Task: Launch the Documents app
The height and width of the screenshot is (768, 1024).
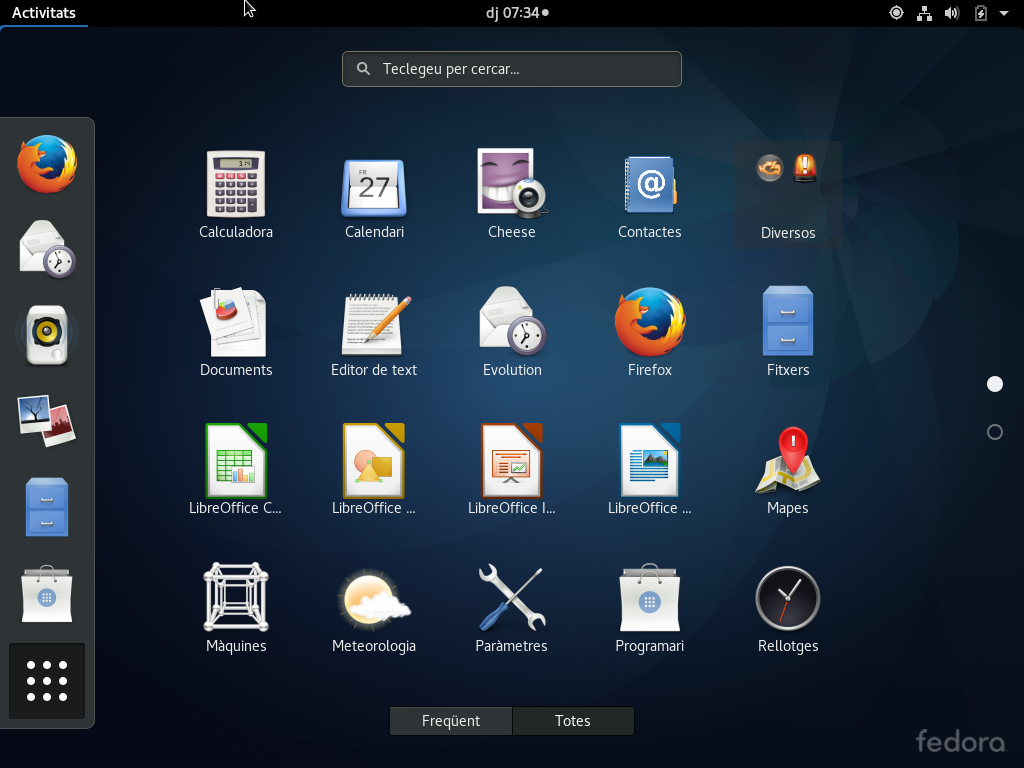Action: tap(236, 332)
